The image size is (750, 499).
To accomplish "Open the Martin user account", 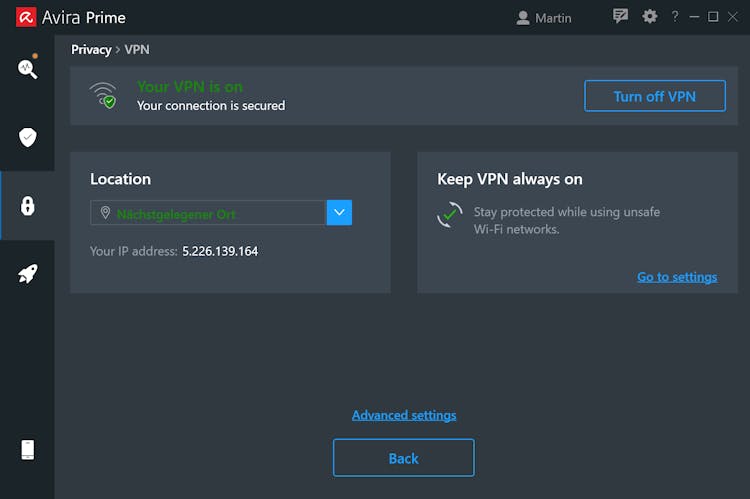I will 544,18.
